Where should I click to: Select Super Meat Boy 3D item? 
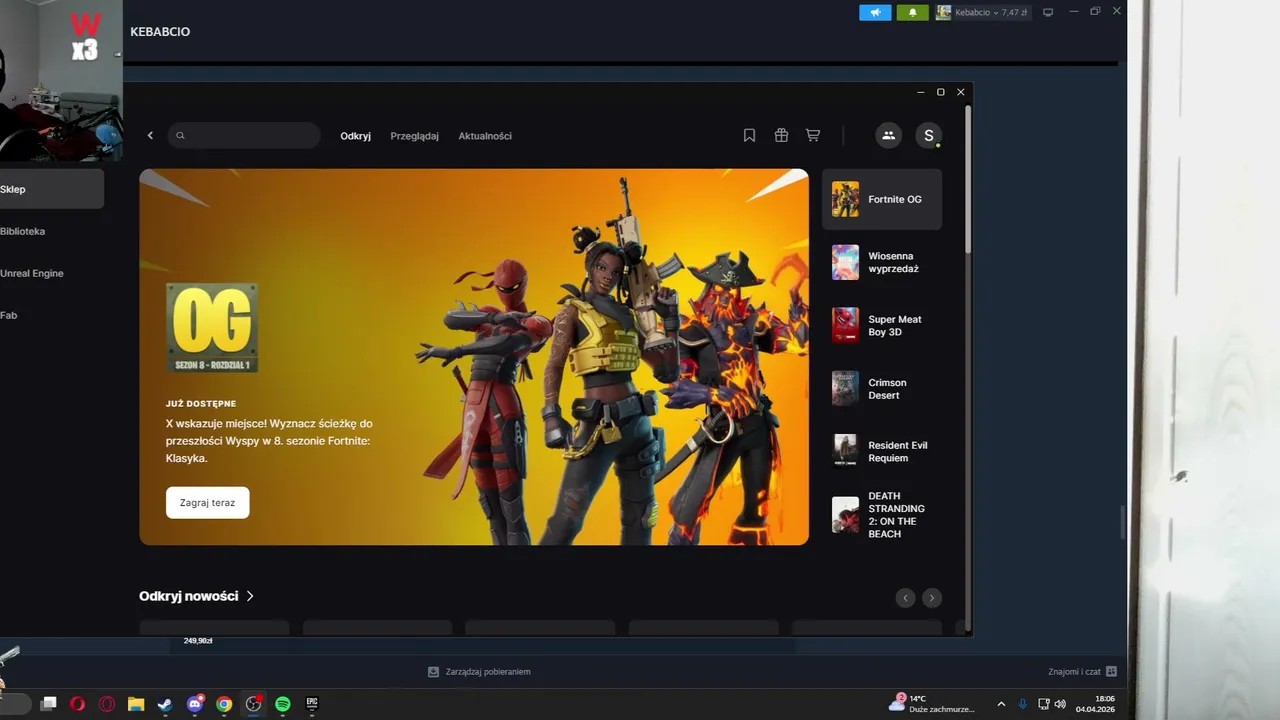tap(882, 325)
